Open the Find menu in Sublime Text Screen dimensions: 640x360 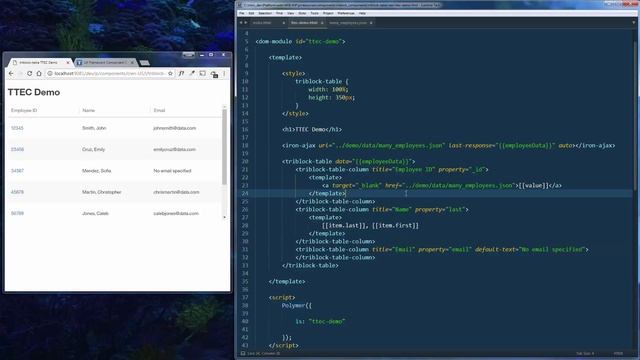coord(279,13)
